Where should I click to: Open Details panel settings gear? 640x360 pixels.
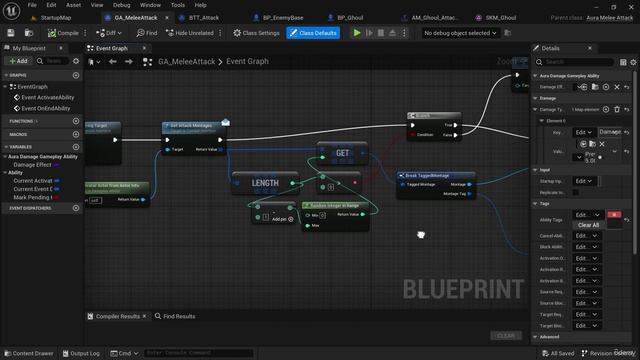[633, 62]
